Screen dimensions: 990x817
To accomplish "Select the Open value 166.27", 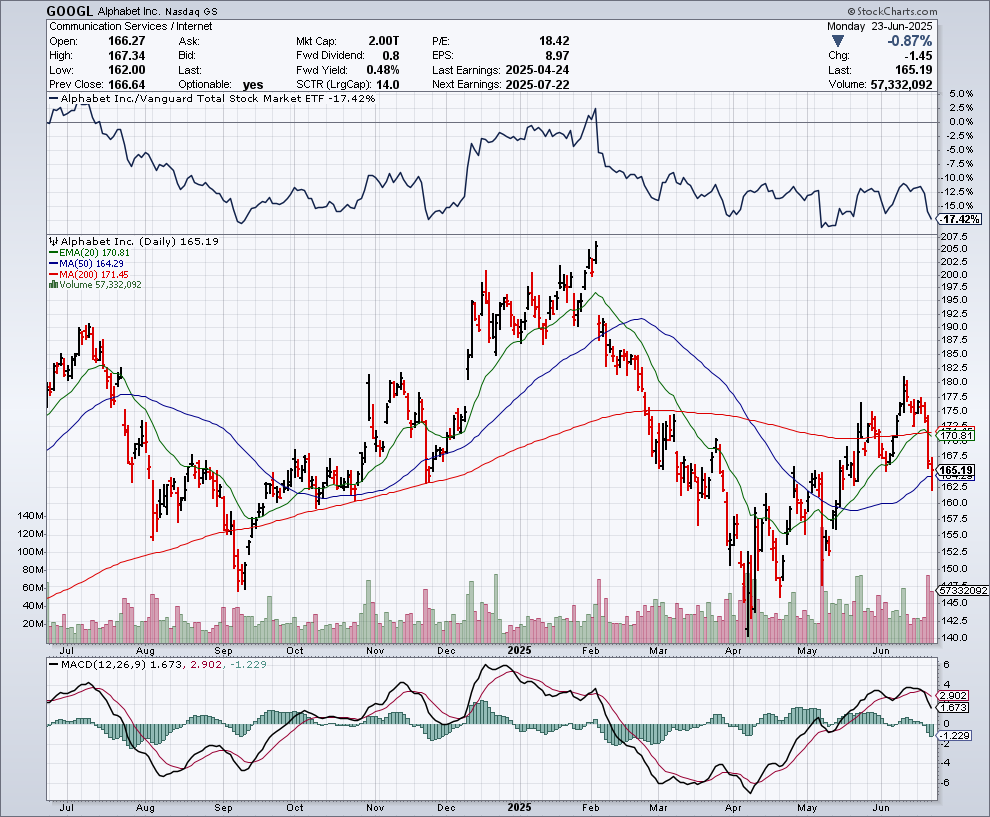I will (x=126, y=41).
